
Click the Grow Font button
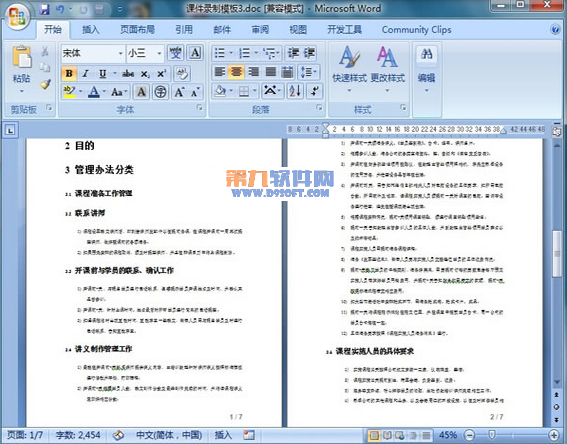pos(179,92)
